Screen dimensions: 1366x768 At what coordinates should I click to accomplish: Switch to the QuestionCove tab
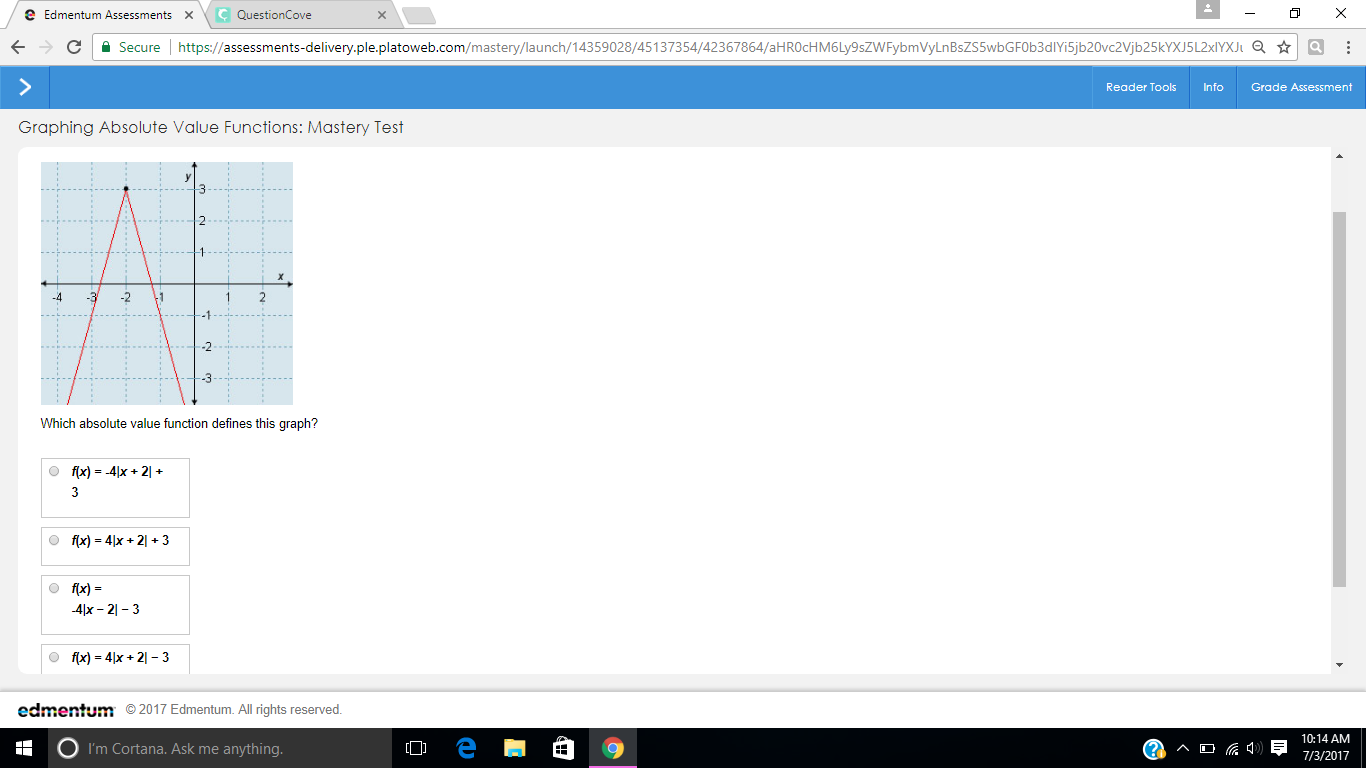[300, 15]
